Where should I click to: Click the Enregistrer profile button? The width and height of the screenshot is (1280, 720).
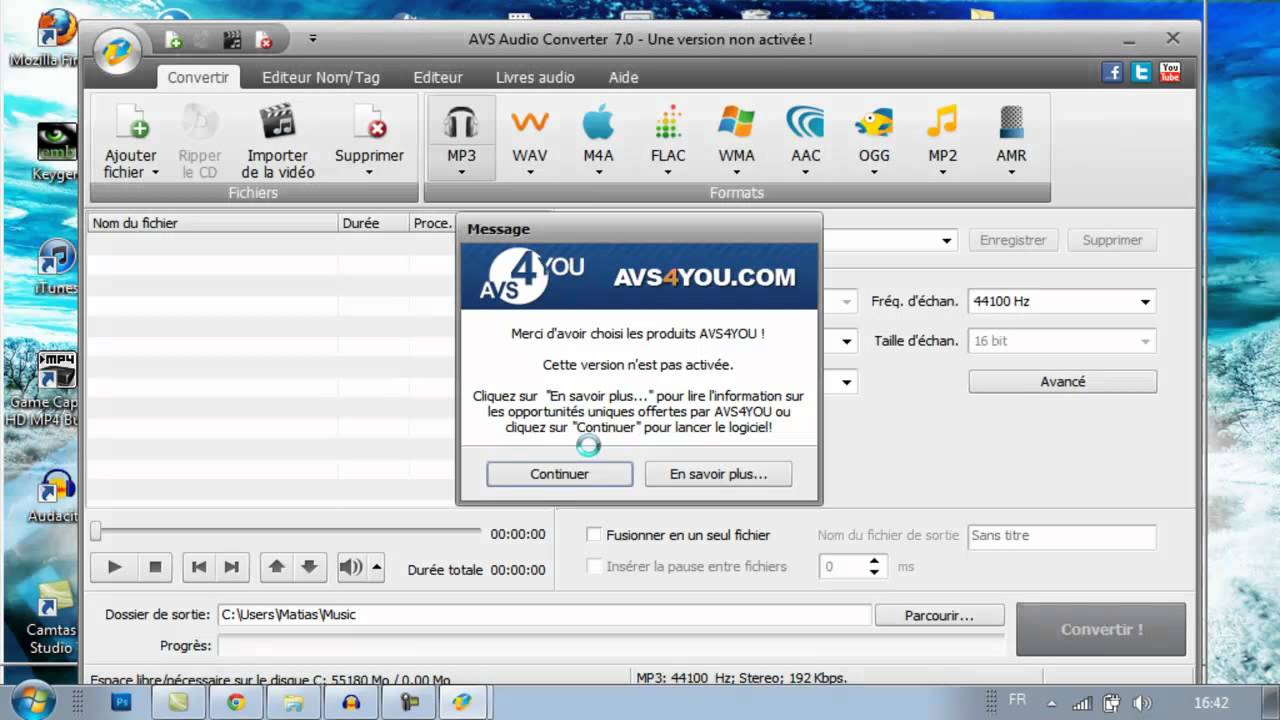coord(1013,240)
